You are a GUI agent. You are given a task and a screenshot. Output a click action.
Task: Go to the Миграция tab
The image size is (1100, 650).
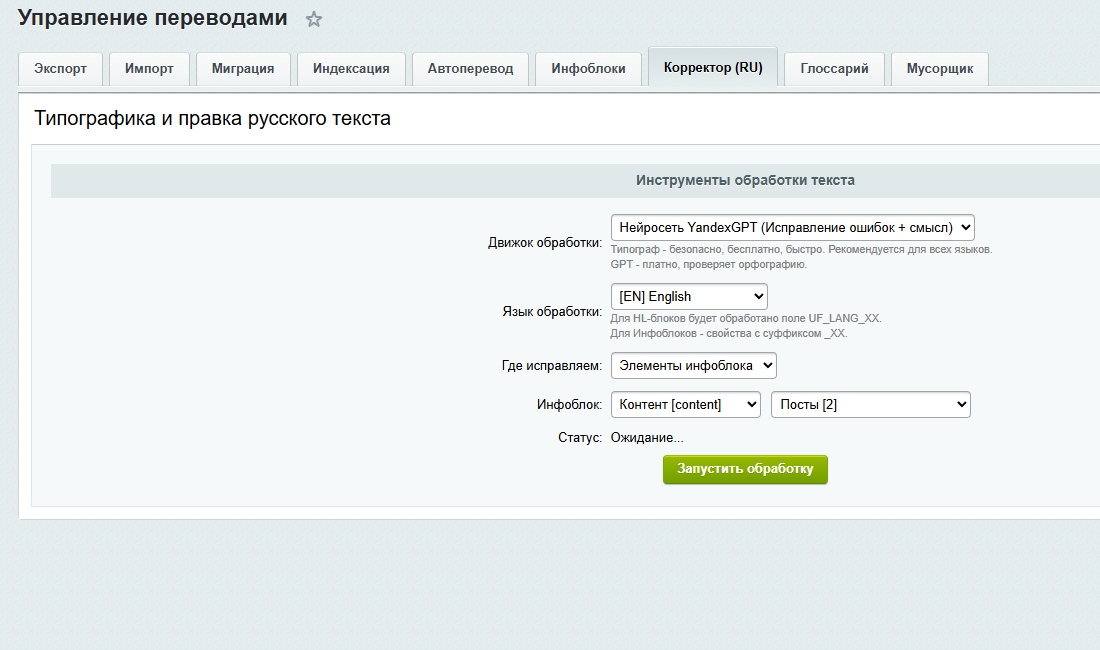[243, 69]
